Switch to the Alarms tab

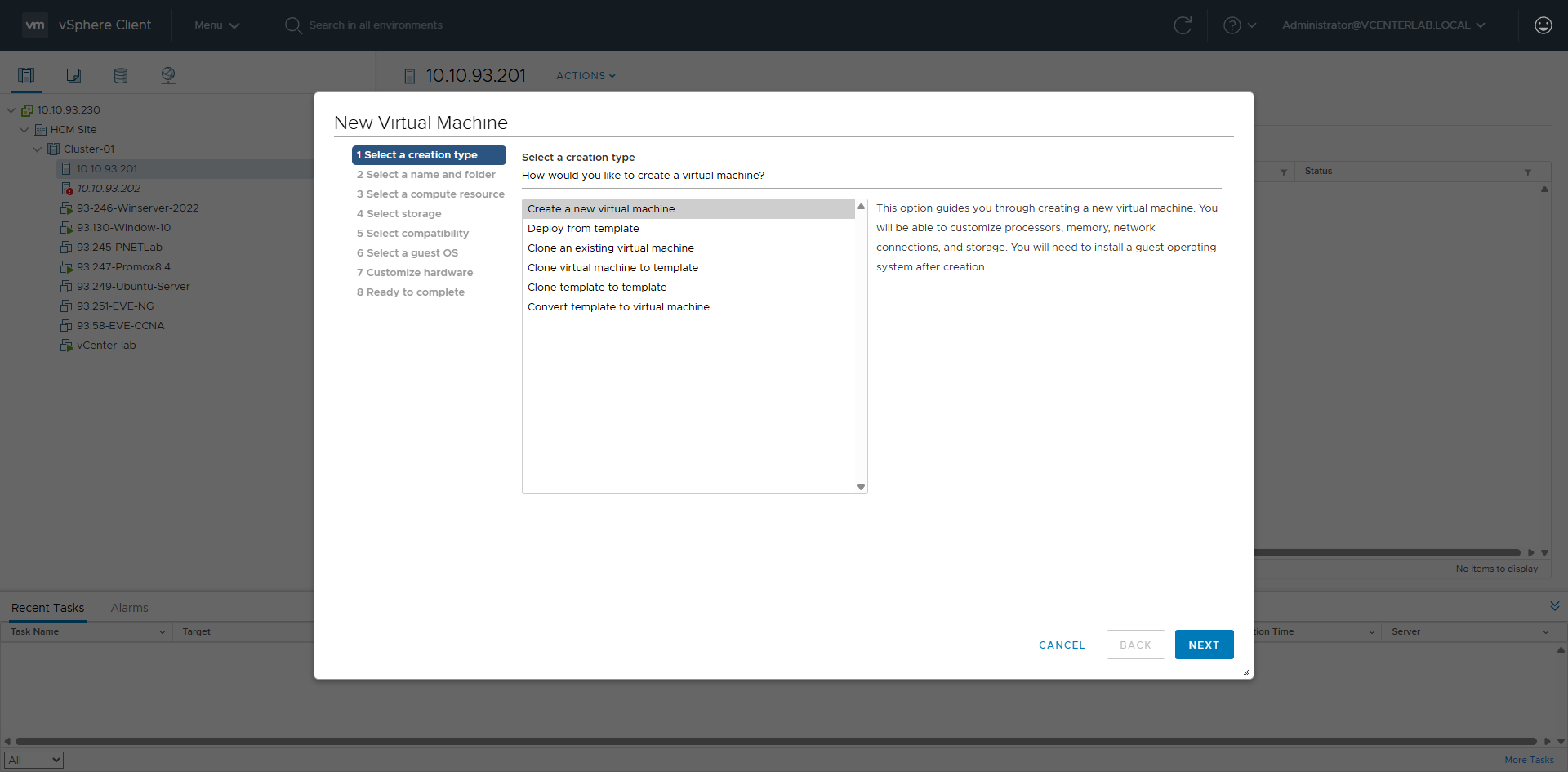click(x=129, y=608)
